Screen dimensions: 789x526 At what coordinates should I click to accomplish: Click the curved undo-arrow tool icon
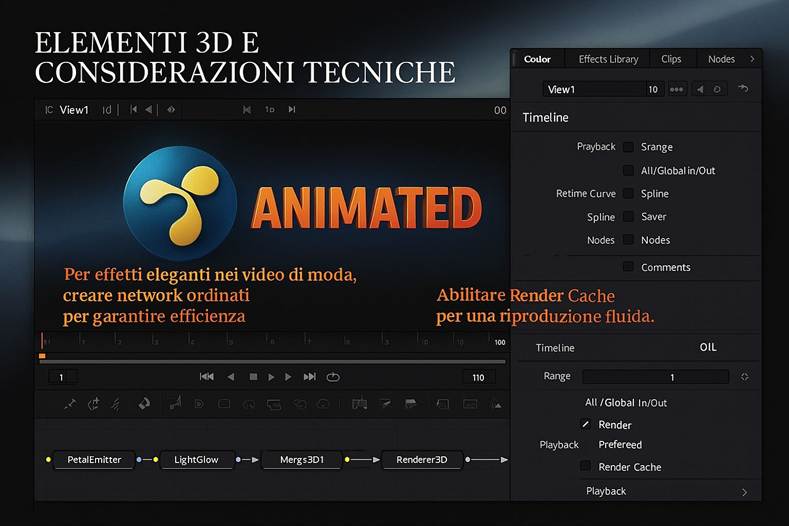tap(300, 404)
